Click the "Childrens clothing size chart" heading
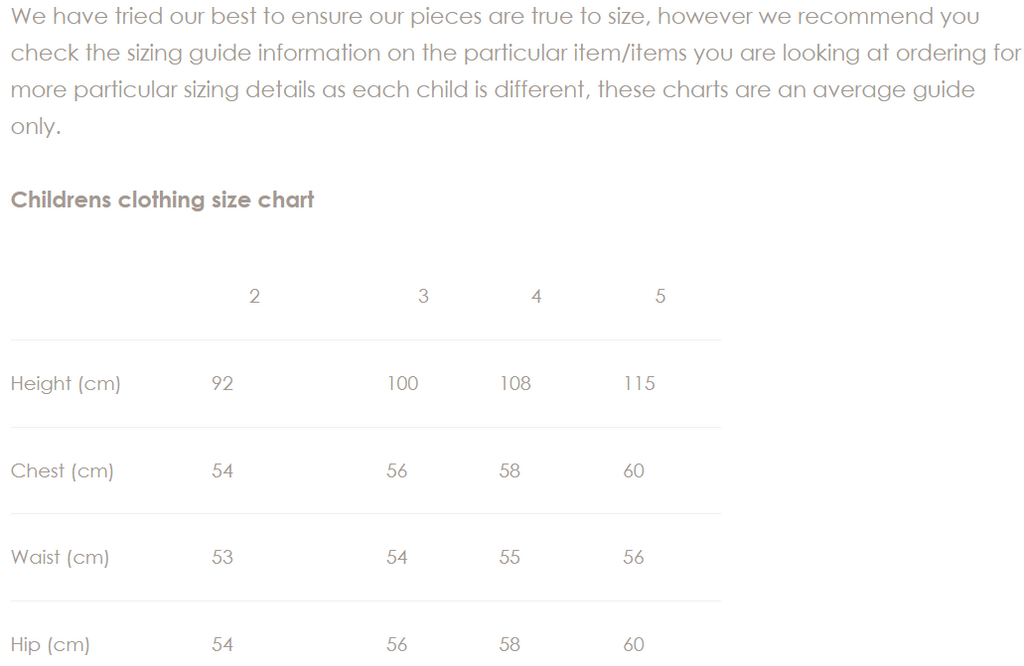 point(162,200)
